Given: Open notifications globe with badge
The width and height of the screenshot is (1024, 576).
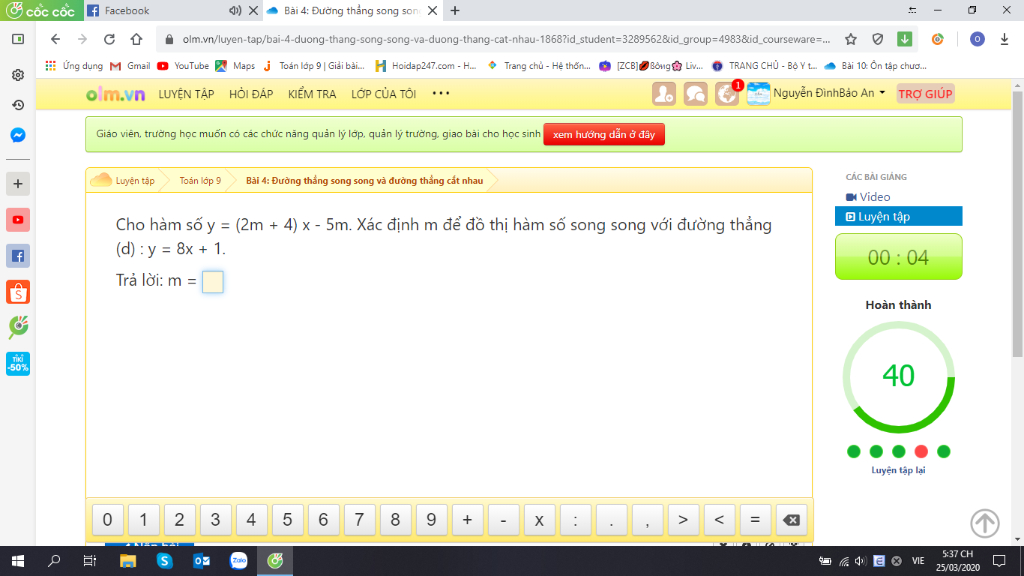Looking at the screenshot, I should [x=727, y=94].
